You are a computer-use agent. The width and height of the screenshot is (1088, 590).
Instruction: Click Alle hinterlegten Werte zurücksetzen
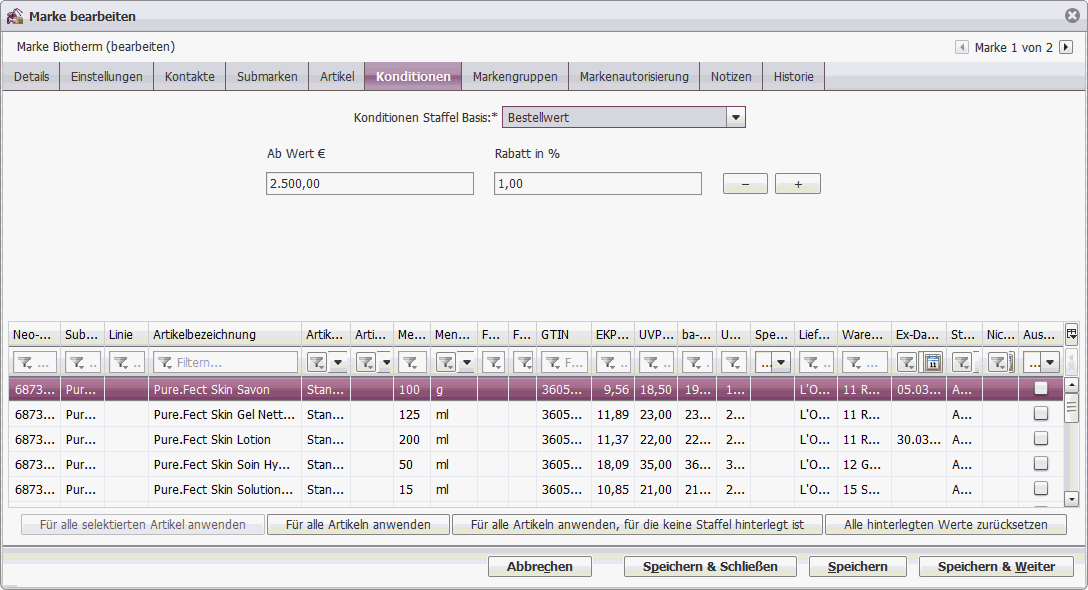pos(946,525)
